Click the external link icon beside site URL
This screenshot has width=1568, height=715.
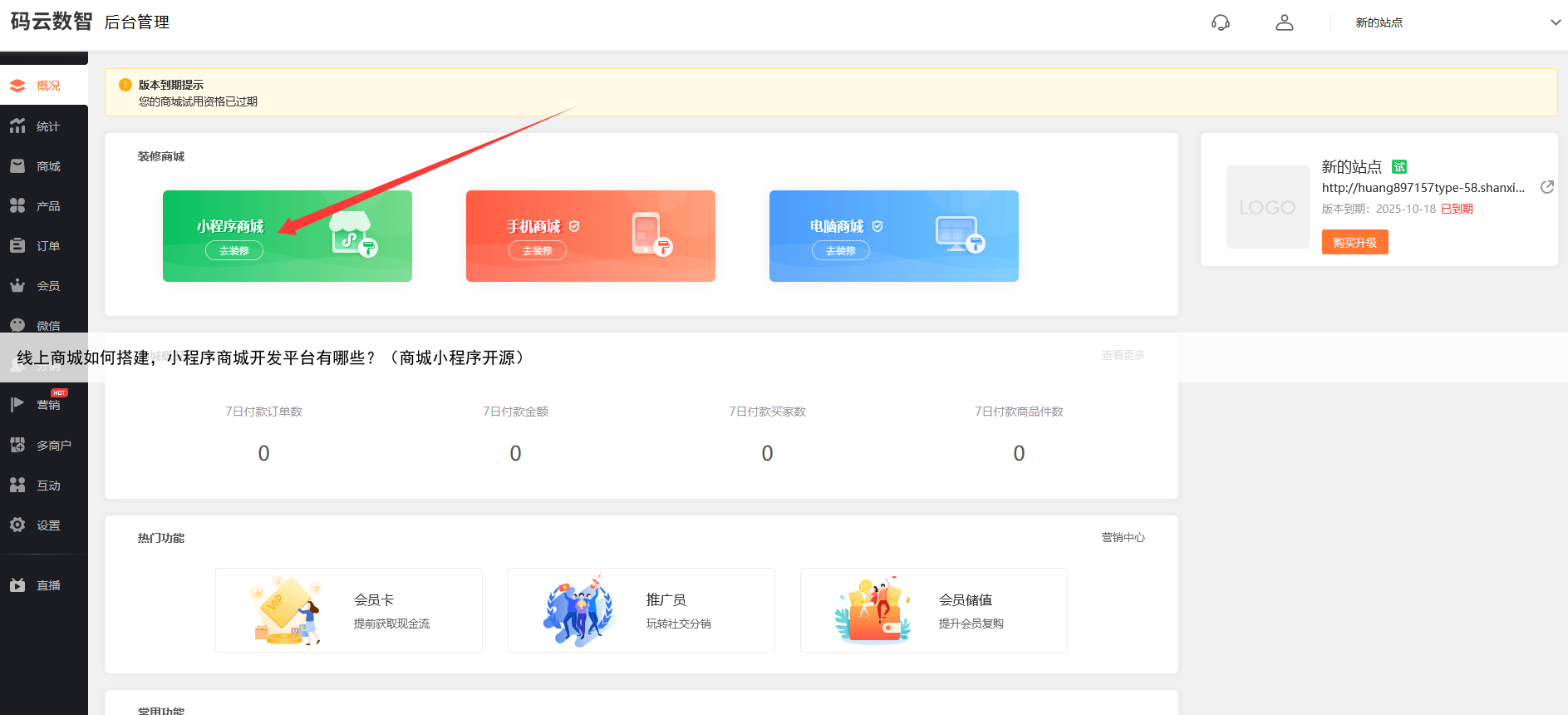[1546, 187]
